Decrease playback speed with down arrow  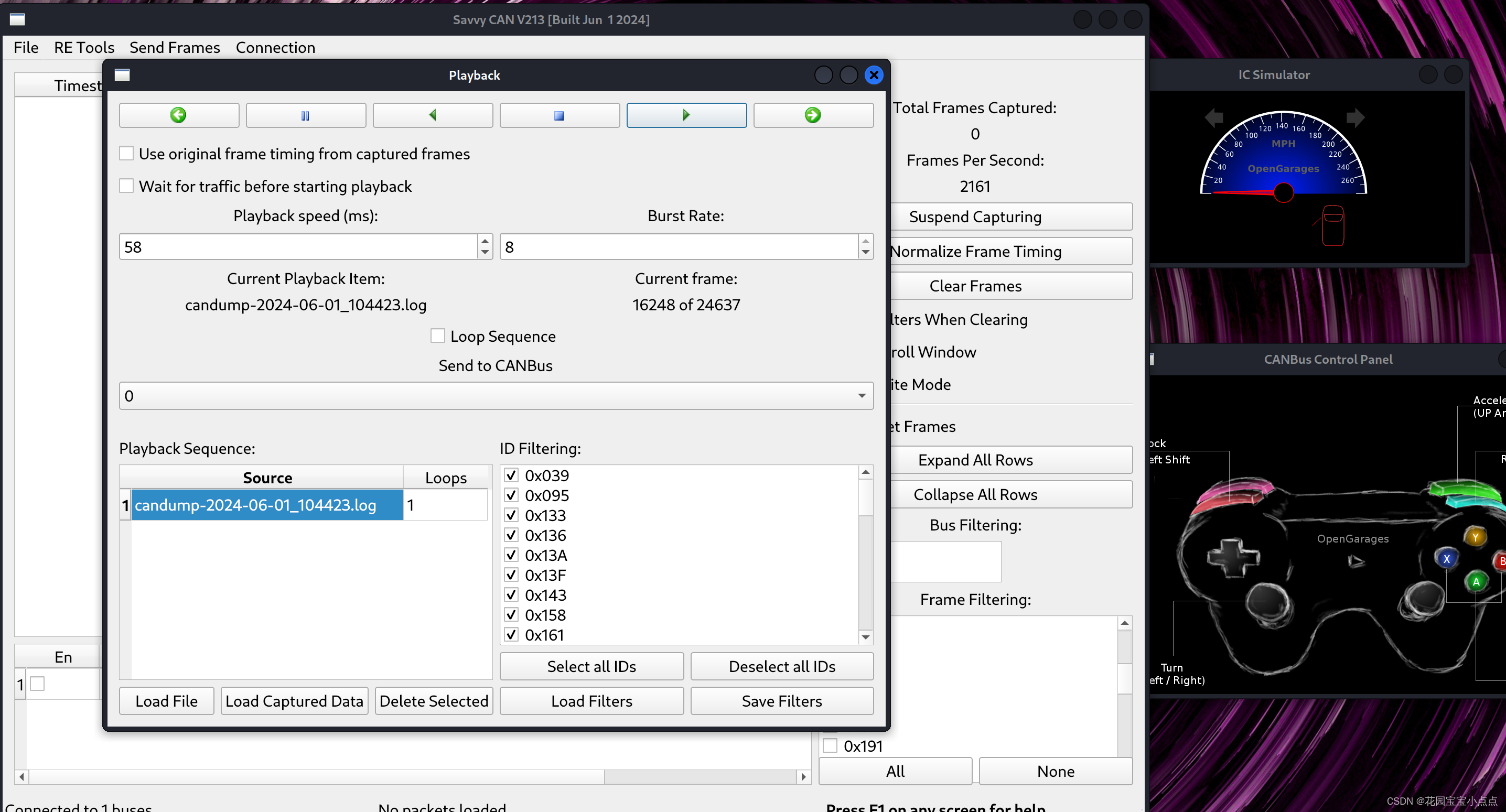coord(485,253)
